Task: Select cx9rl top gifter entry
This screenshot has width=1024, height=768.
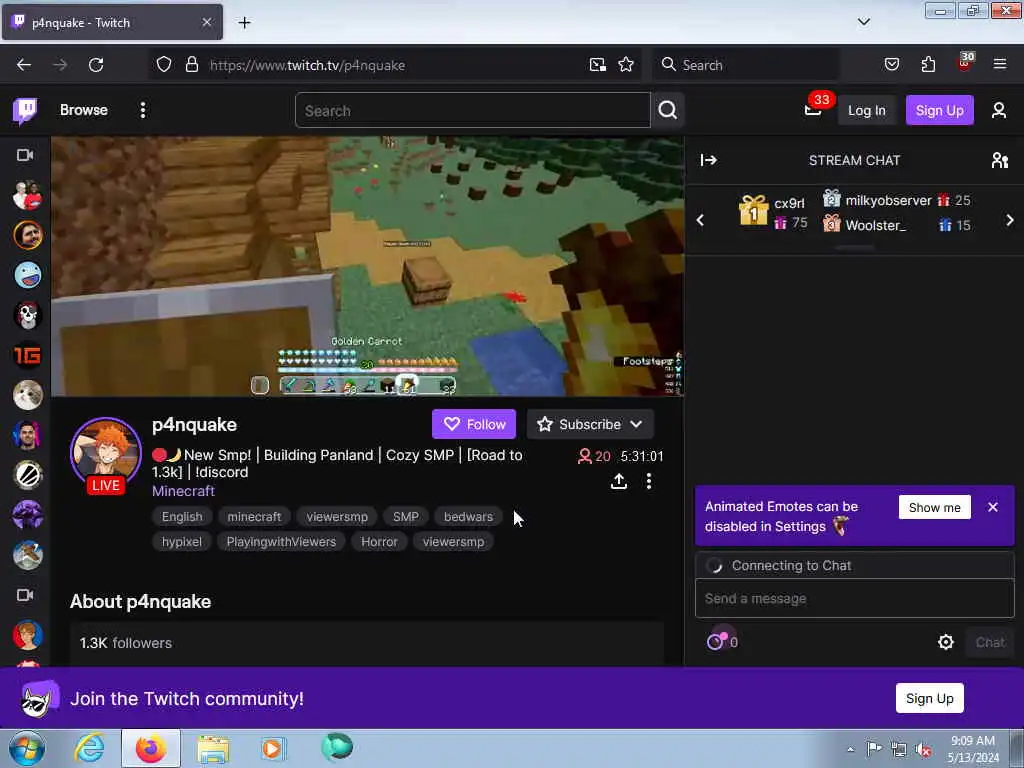Action: 773,212
